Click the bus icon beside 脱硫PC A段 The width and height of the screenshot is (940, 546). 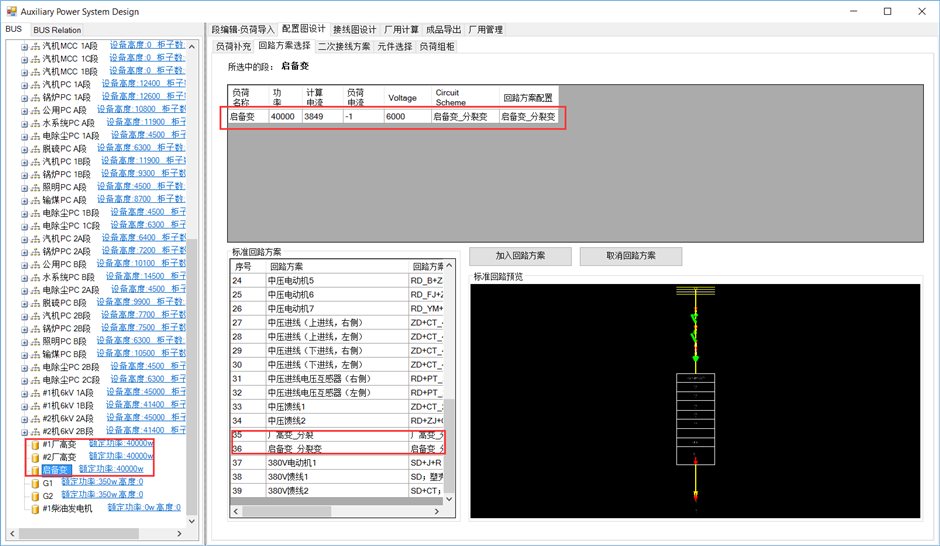click(35, 149)
